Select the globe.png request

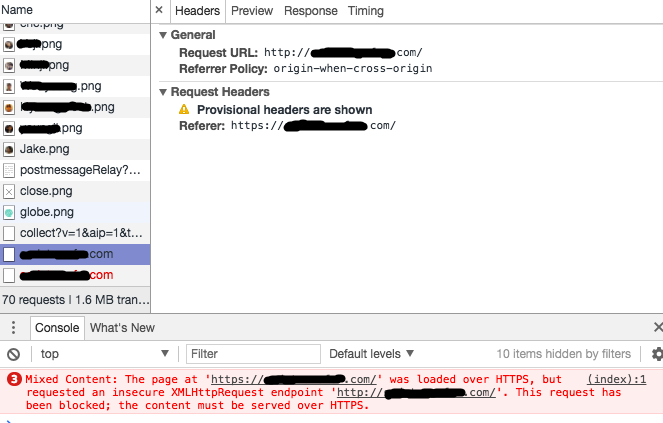75,212
